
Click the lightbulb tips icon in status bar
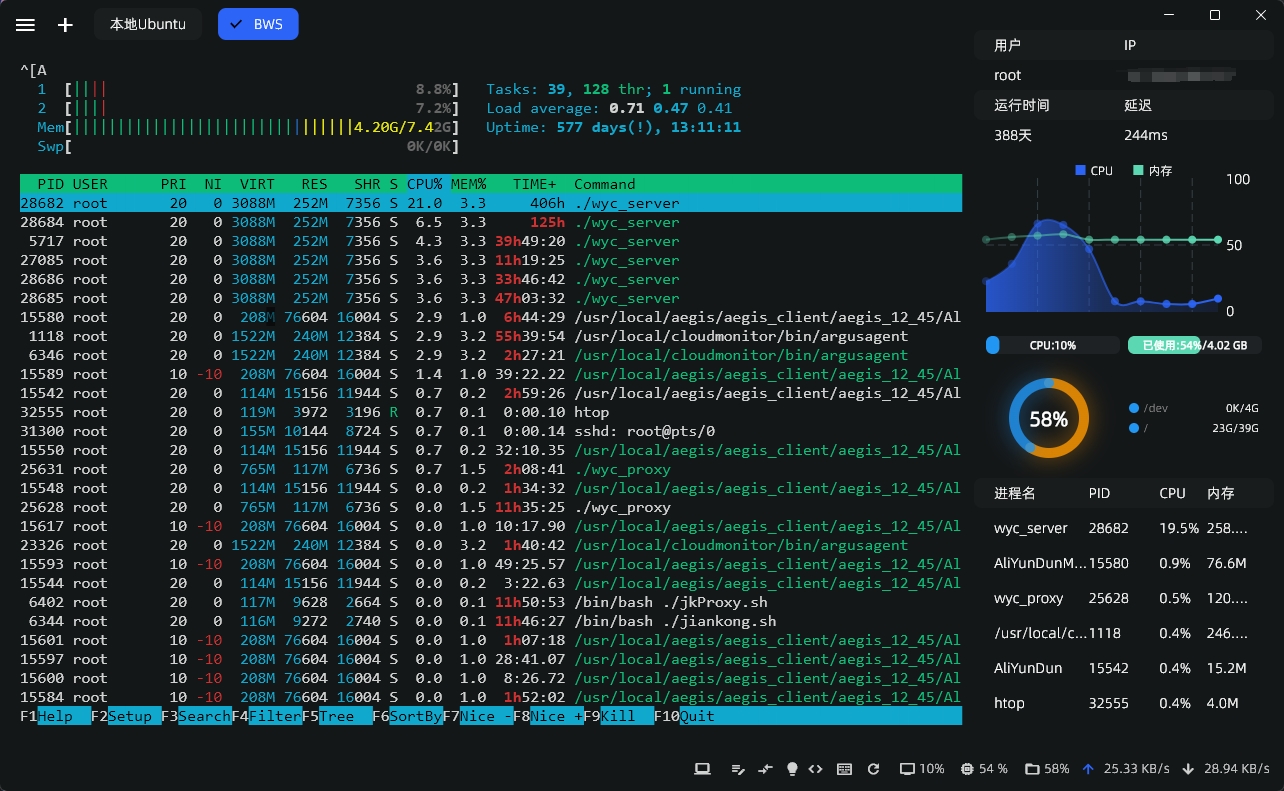(792, 769)
